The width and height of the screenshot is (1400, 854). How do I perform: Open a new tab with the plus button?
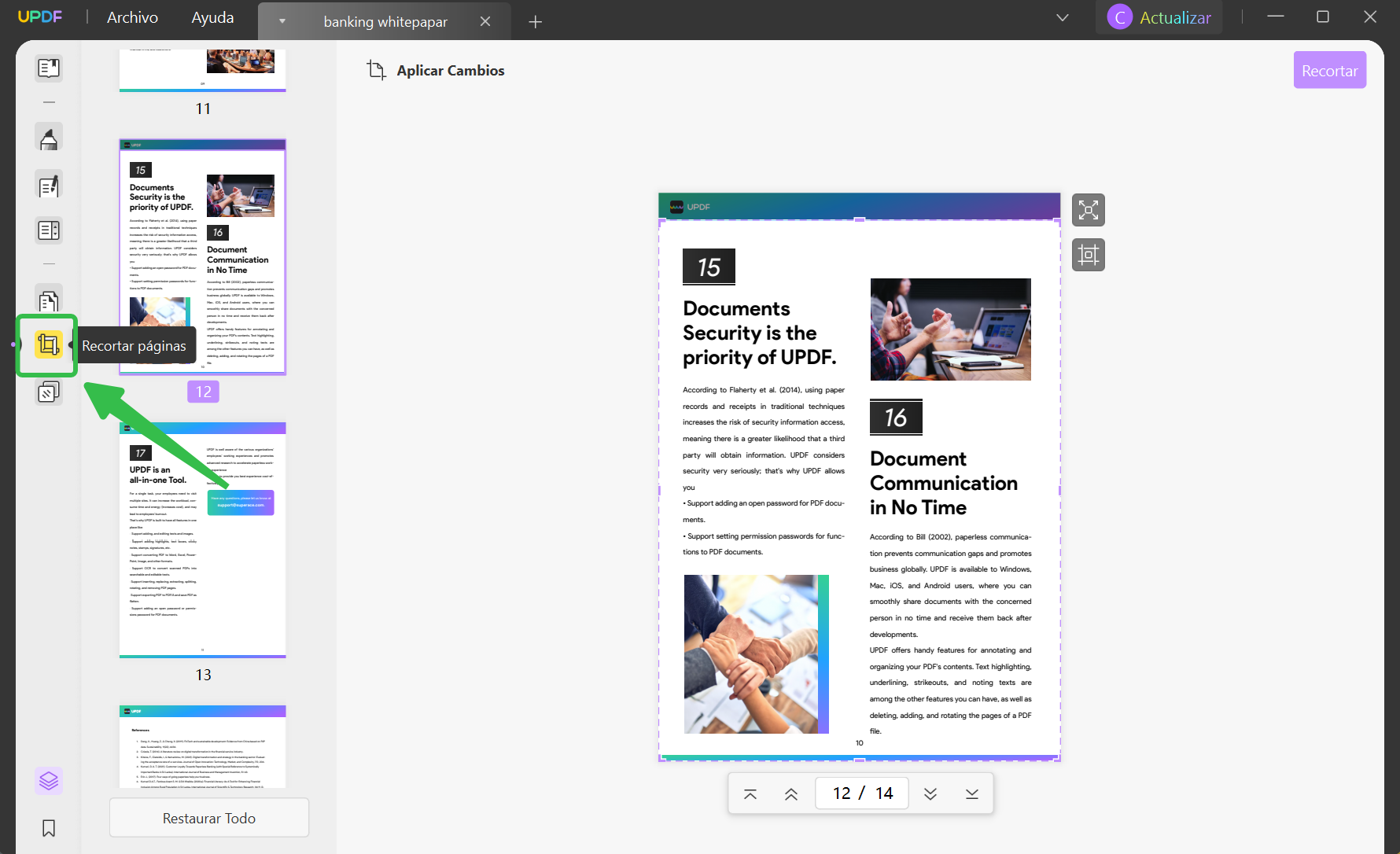536,21
